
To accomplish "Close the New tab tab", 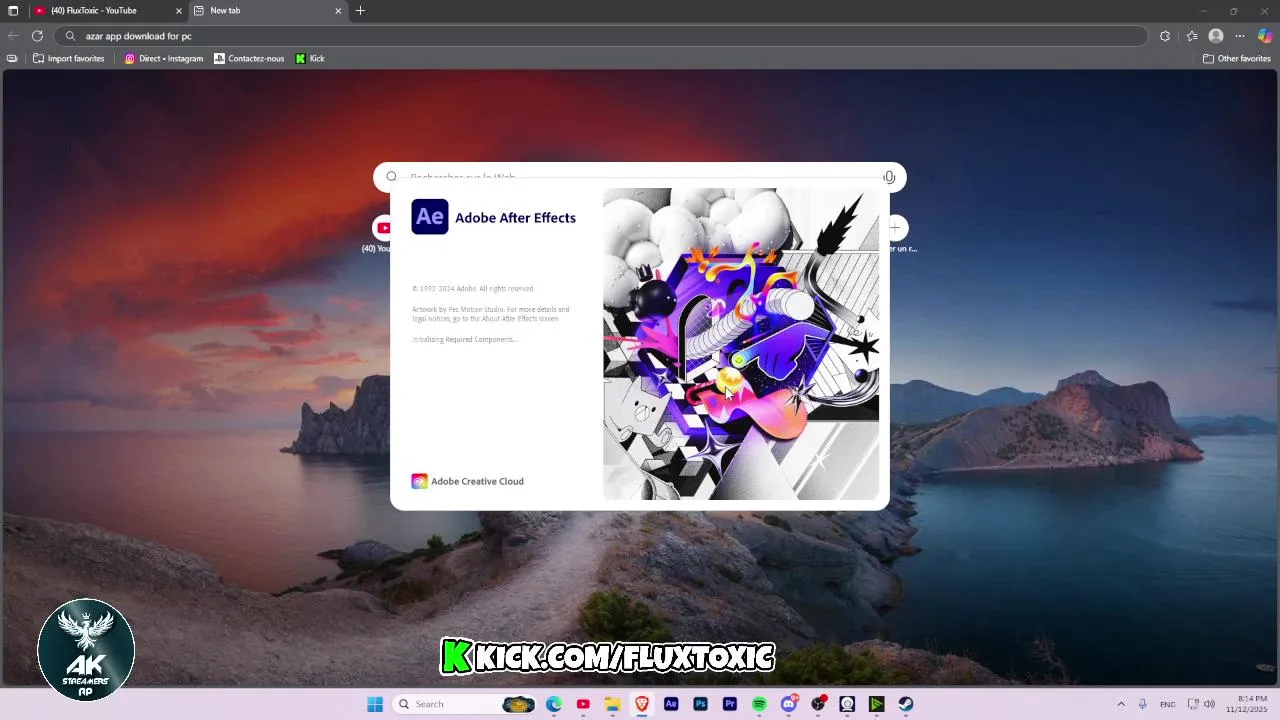I will click(x=338, y=11).
